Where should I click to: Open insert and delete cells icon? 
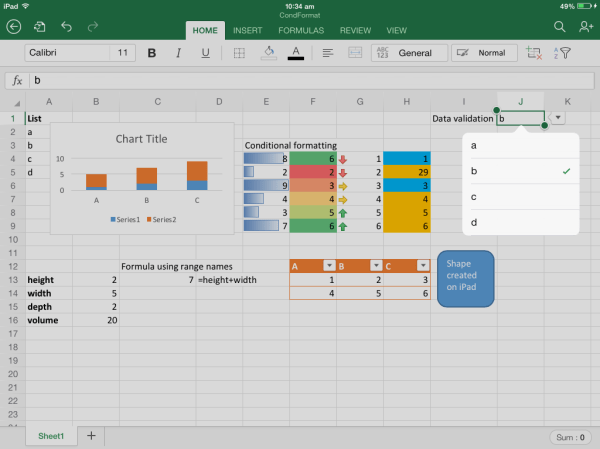534,53
